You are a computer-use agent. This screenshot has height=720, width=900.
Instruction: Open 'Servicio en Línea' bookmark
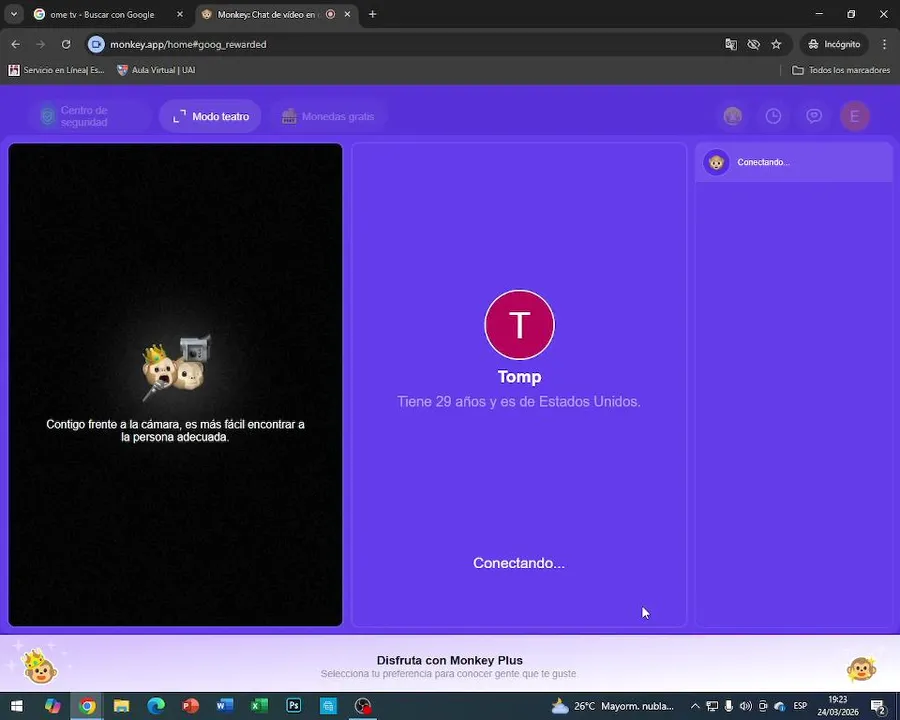click(x=56, y=70)
